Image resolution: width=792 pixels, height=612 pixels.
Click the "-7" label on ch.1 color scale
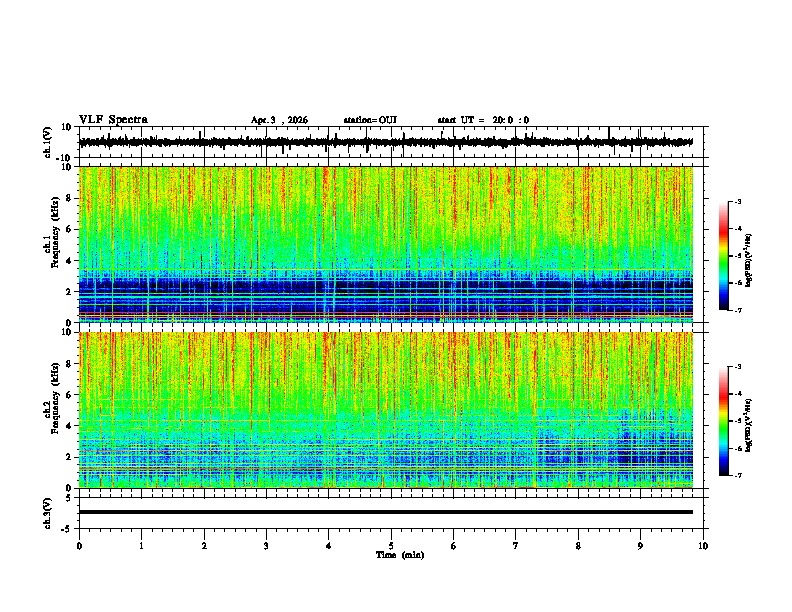(737, 310)
